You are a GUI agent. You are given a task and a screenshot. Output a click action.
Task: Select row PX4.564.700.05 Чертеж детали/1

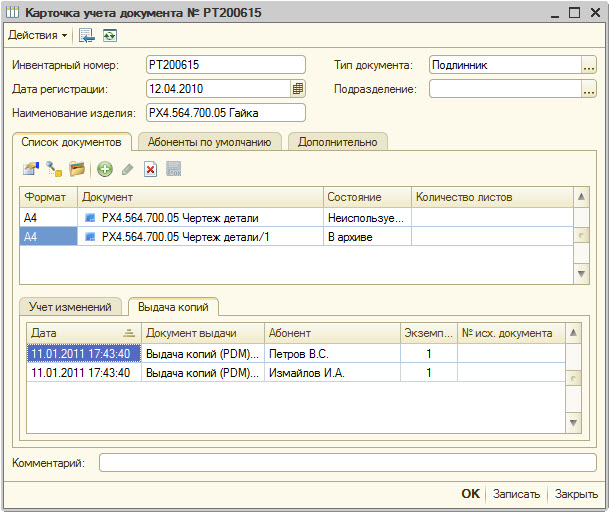(x=296, y=236)
